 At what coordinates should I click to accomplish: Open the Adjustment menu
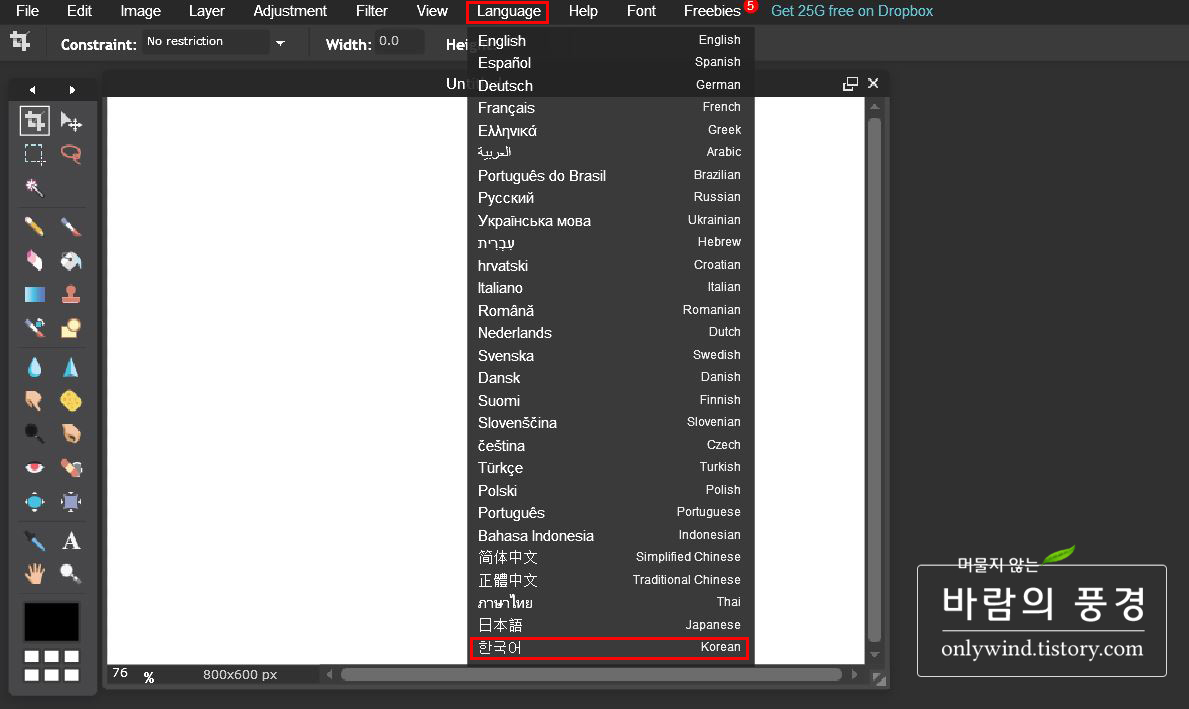point(290,11)
